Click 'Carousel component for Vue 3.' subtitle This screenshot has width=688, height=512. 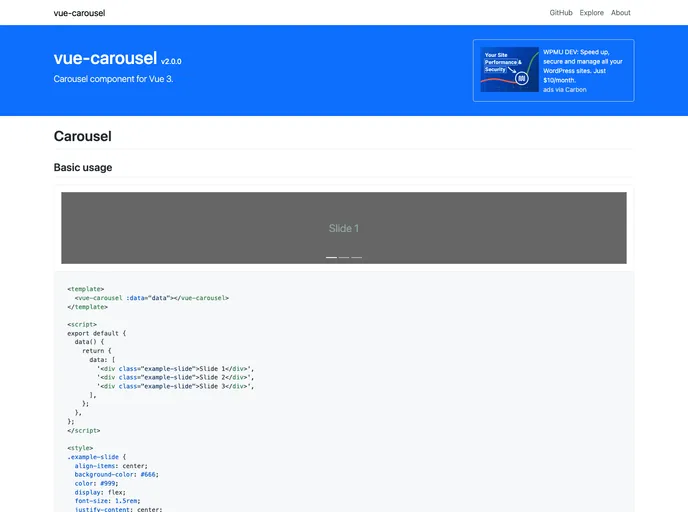pos(113,79)
